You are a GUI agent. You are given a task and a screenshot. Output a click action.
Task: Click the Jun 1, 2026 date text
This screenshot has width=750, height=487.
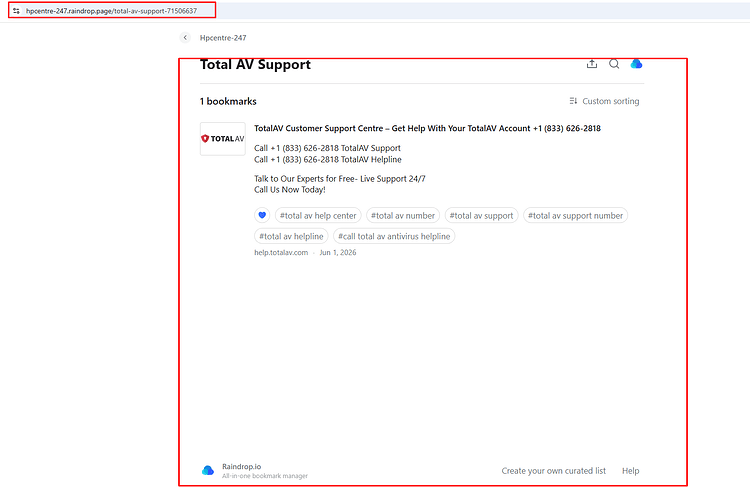pos(338,253)
